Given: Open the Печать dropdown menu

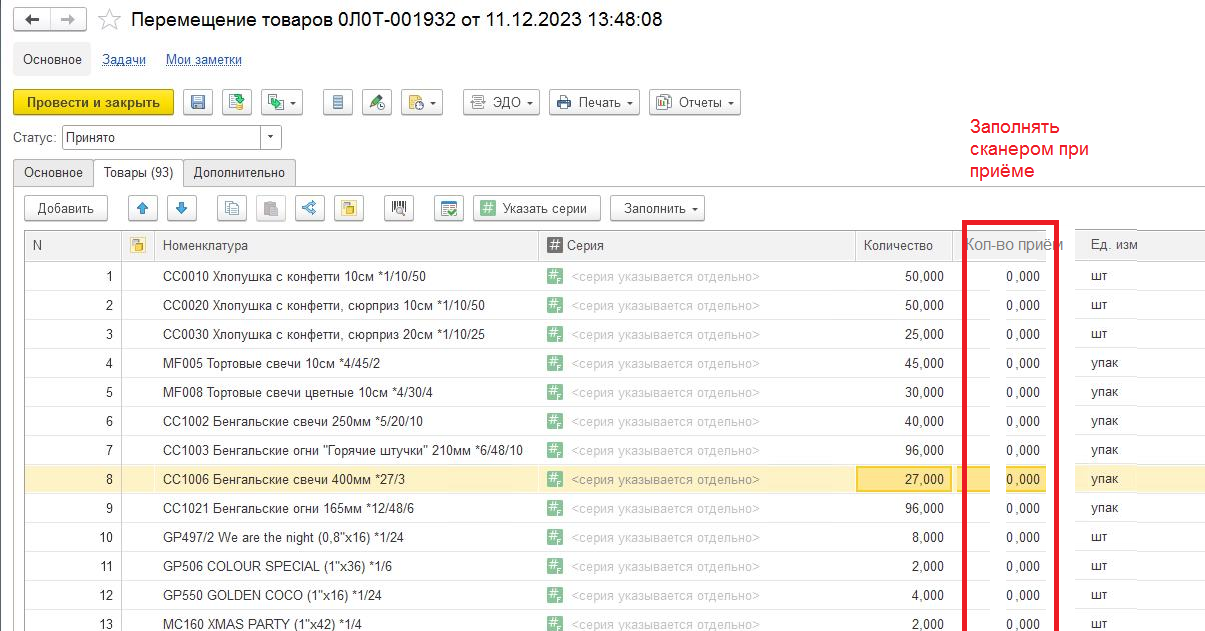Looking at the screenshot, I should tap(594, 102).
